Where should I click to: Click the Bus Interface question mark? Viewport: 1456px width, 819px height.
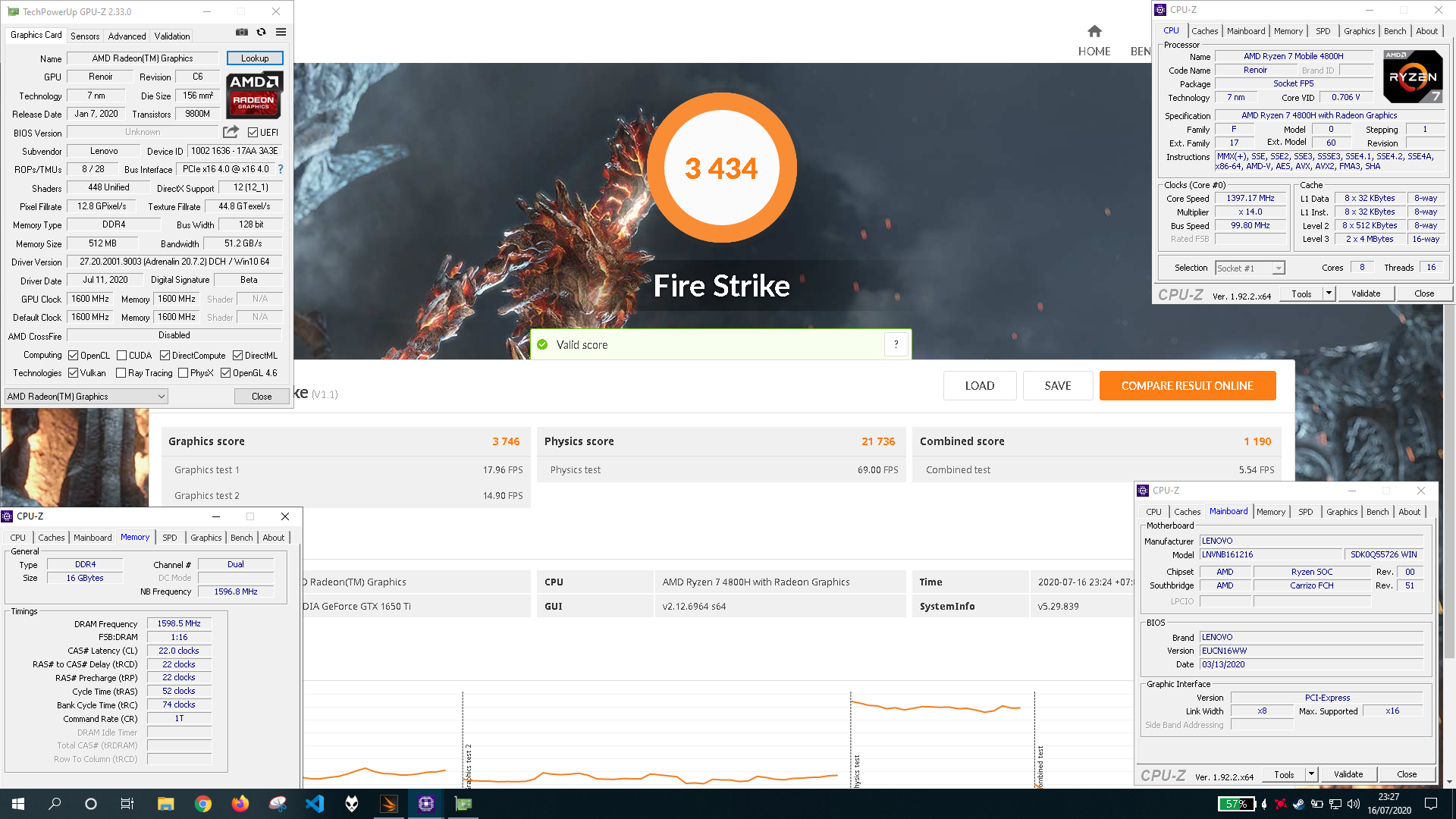click(x=281, y=169)
